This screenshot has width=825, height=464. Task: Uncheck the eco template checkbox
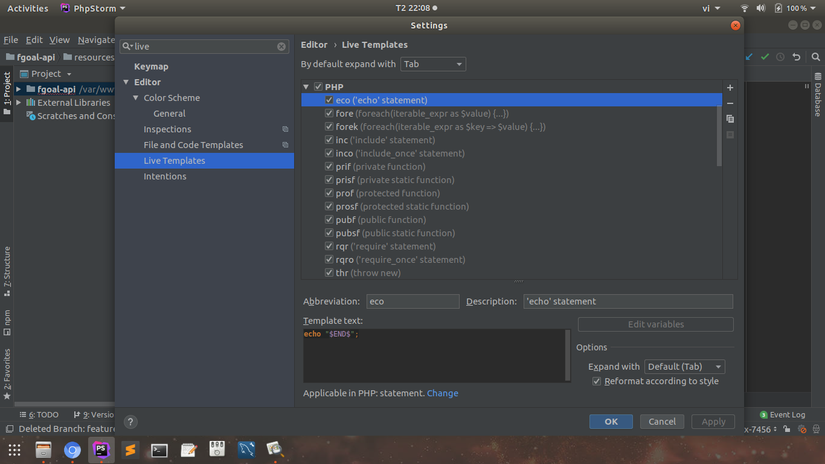[329, 100]
